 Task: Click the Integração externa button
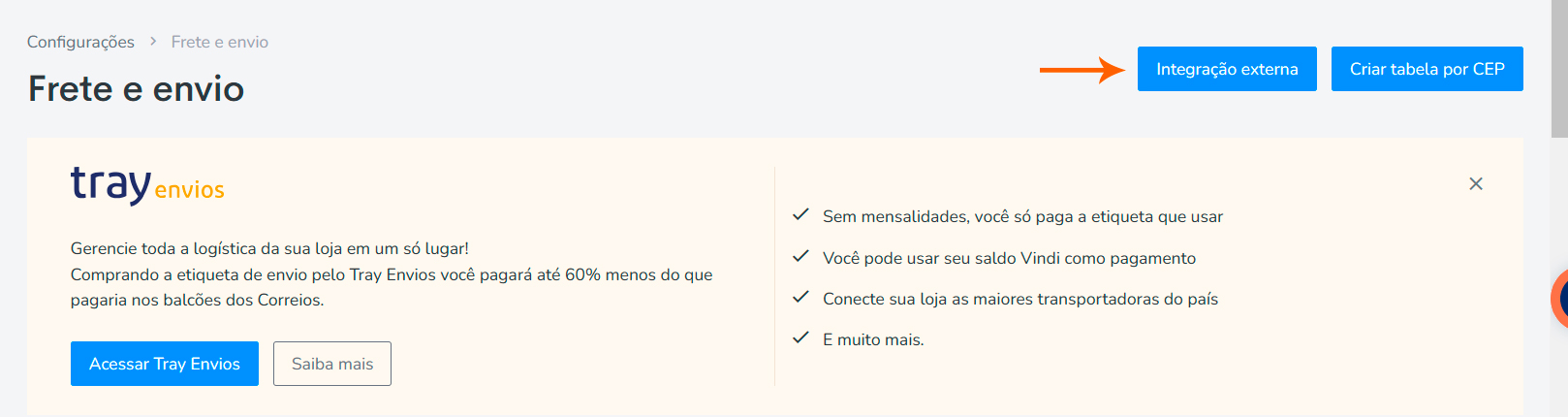pos(1227,69)
